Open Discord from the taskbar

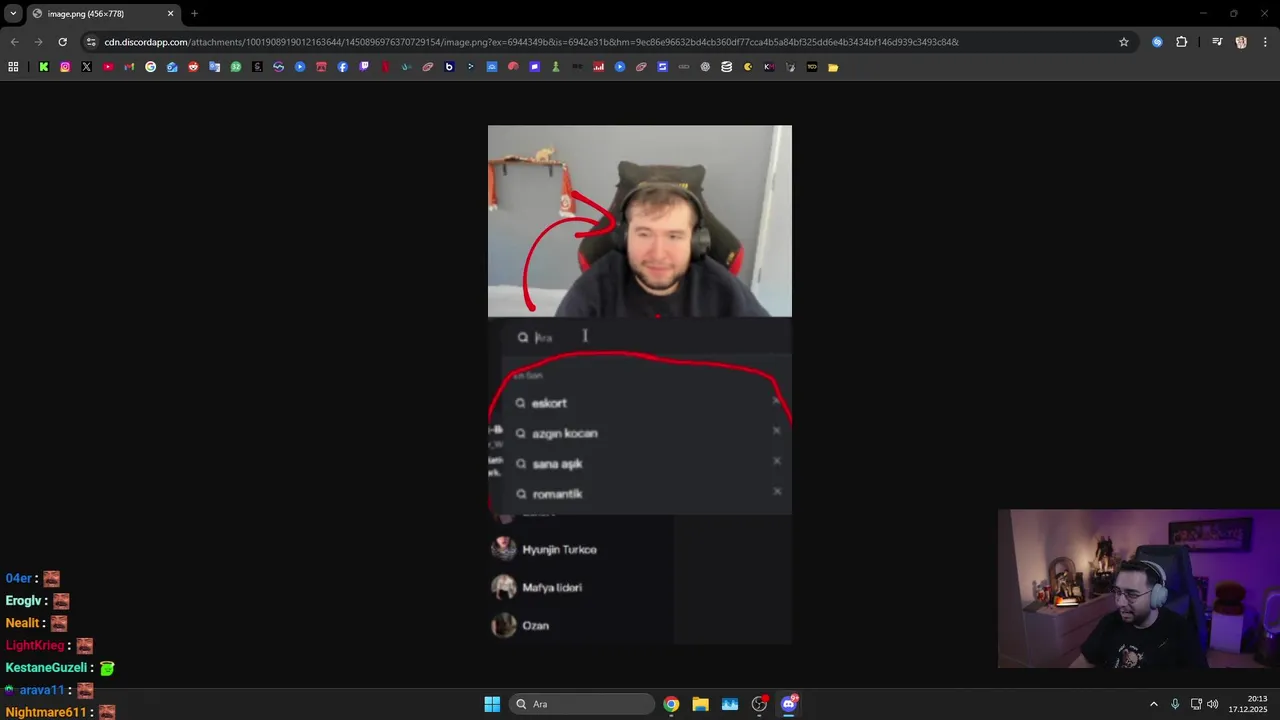point(788,704)
